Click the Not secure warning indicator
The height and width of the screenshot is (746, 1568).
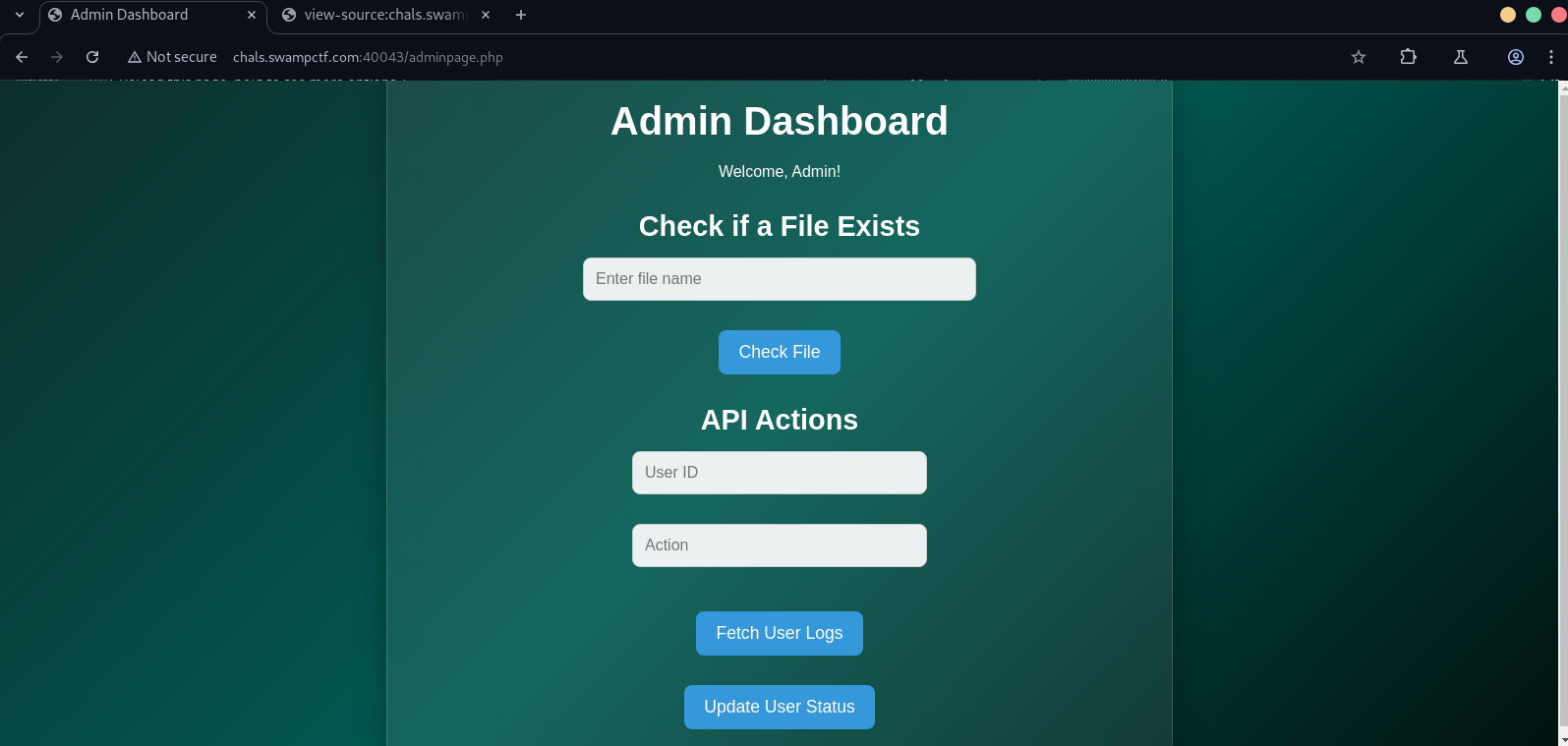172,57
